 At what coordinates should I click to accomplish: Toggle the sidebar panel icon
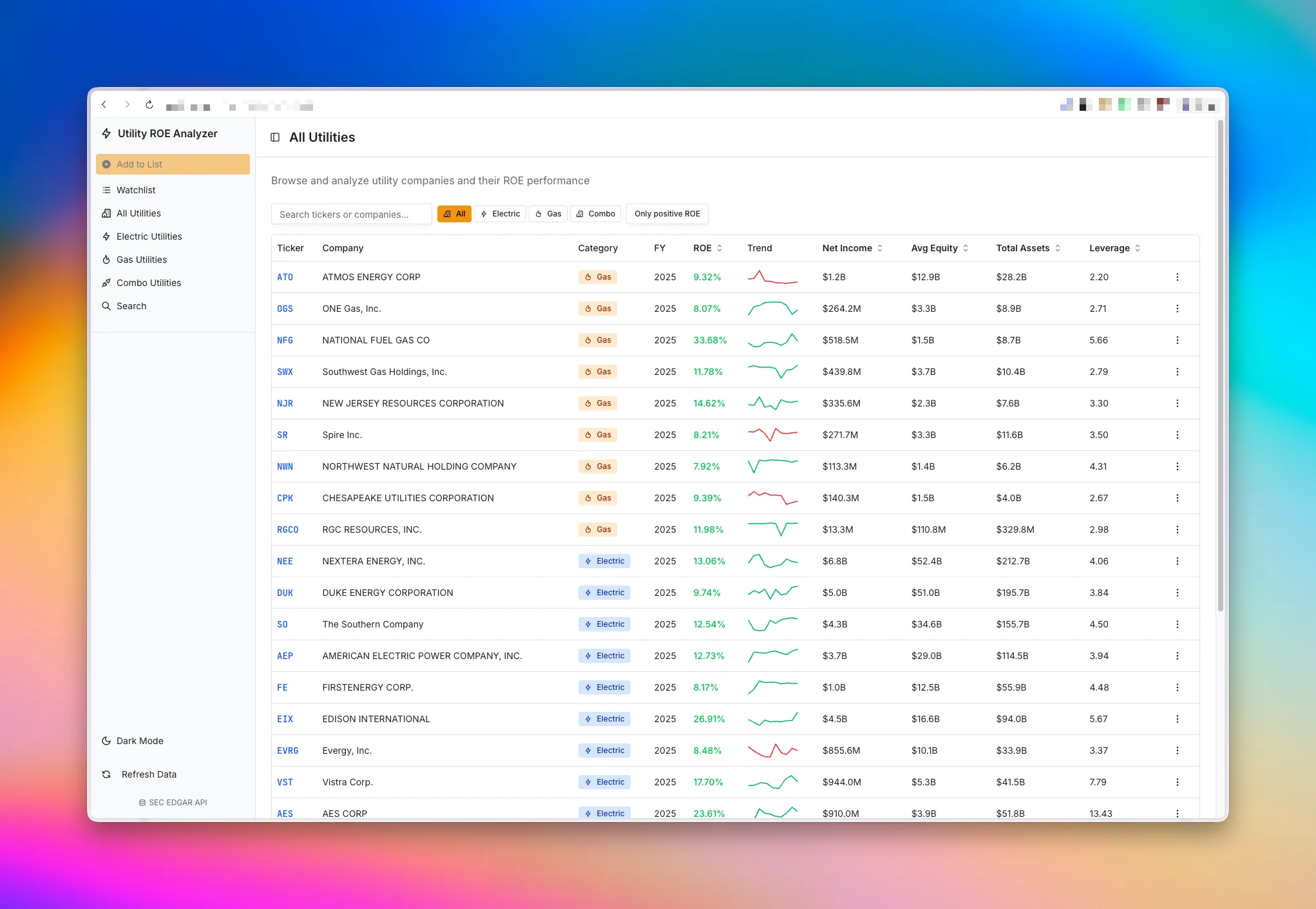coord(275,137)
